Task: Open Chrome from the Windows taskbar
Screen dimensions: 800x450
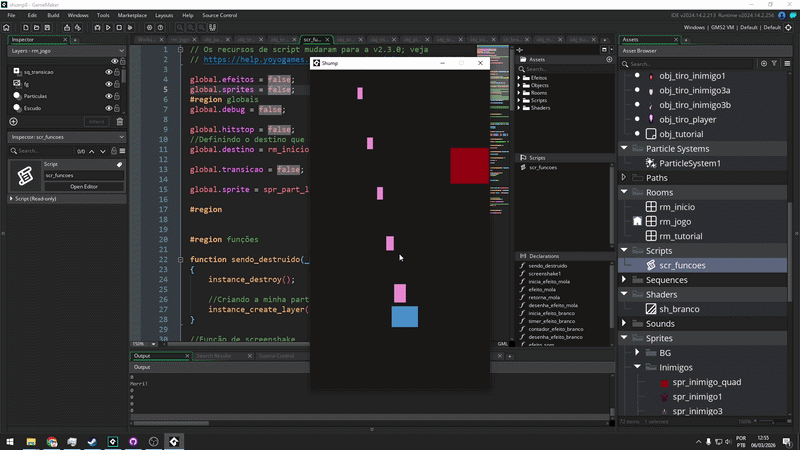Action: [x=52, y=442]
